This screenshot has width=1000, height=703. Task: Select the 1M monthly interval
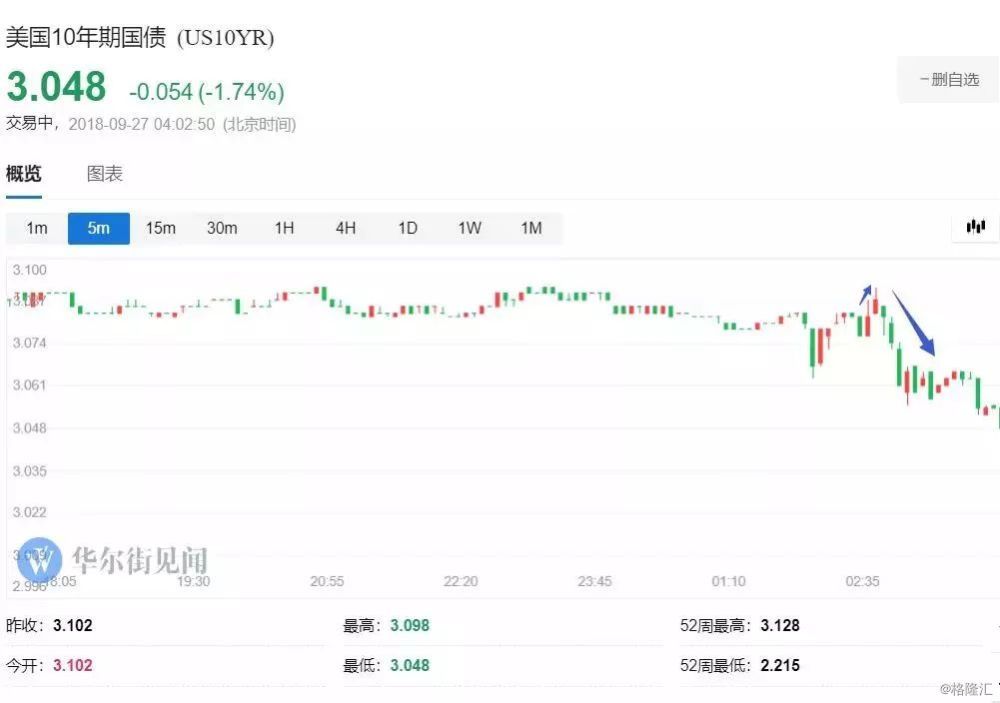pos(531,228)
